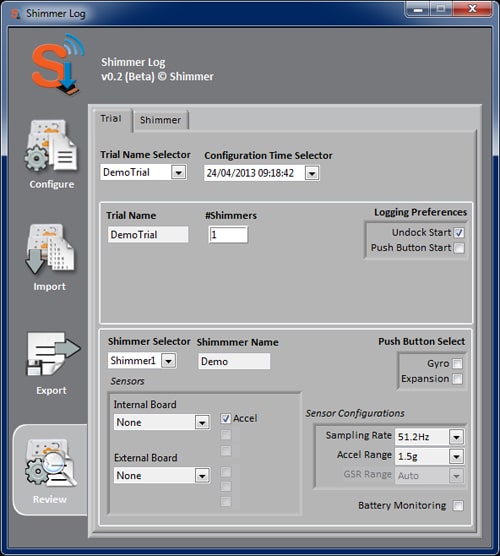
Task: Open the Configure section icon
Action: (50, 146)
